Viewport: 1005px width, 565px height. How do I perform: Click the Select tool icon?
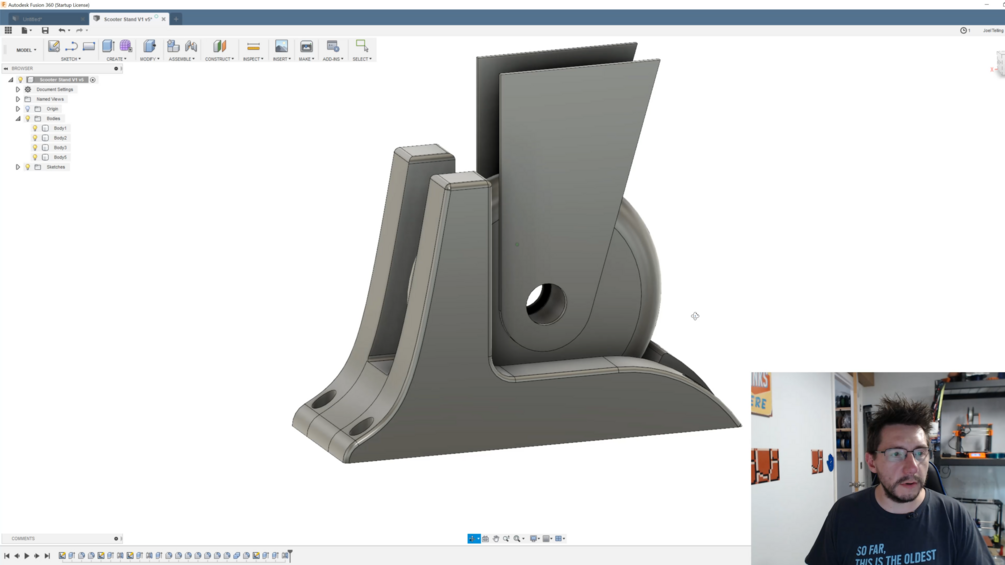pyautogui.click(x=362, y=46)
